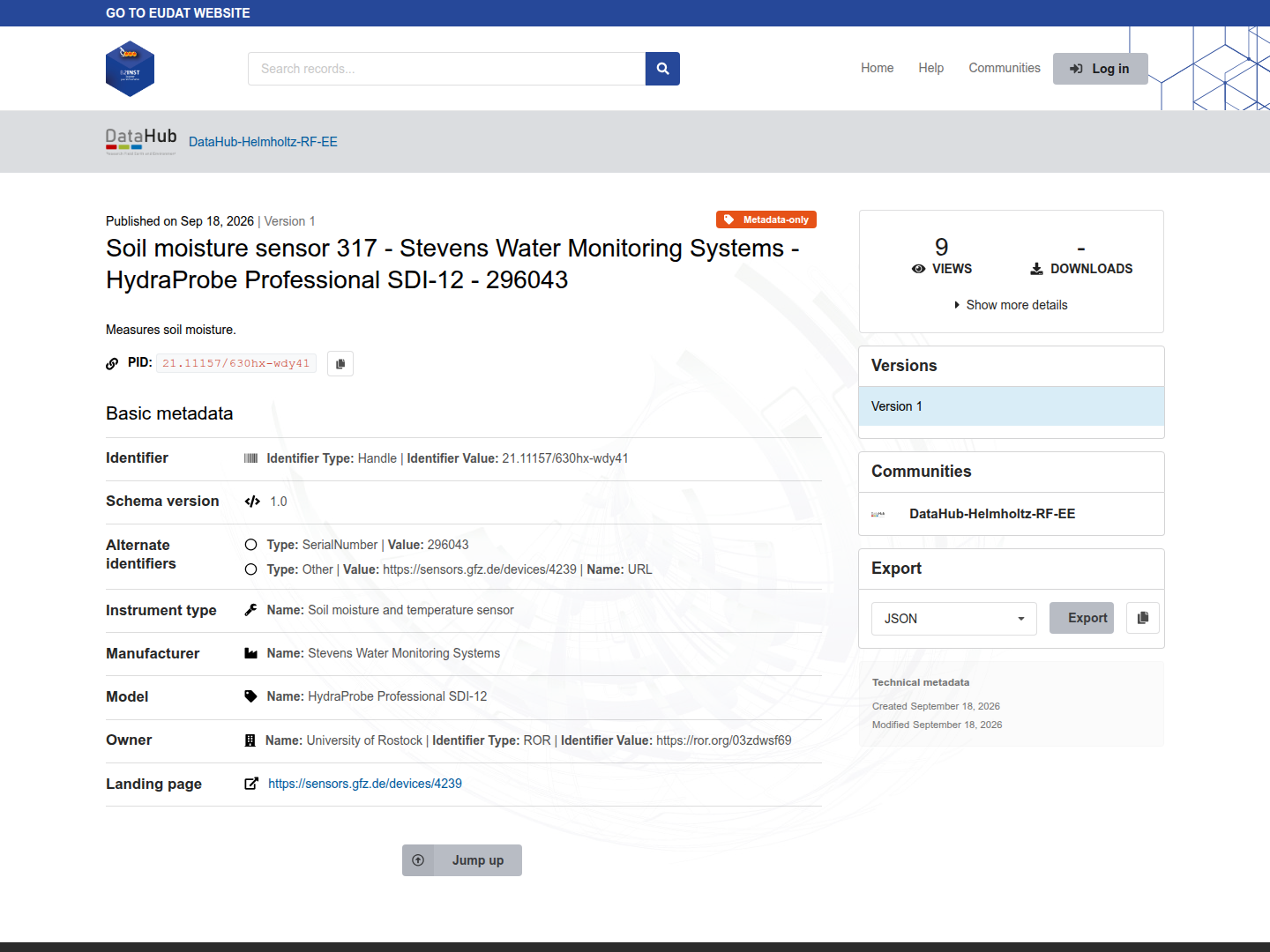Click the Owner ROR identifier value
Image resolution: width=1270 pixels, height=952 pixels.
pyautogui.click(x=724, y=740)
